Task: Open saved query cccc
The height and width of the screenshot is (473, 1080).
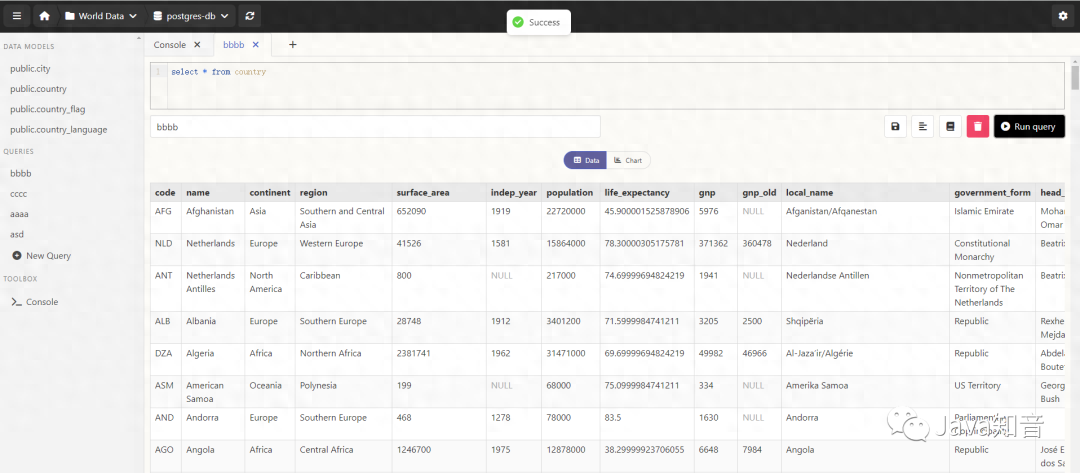Action: (x=19, y=194)
